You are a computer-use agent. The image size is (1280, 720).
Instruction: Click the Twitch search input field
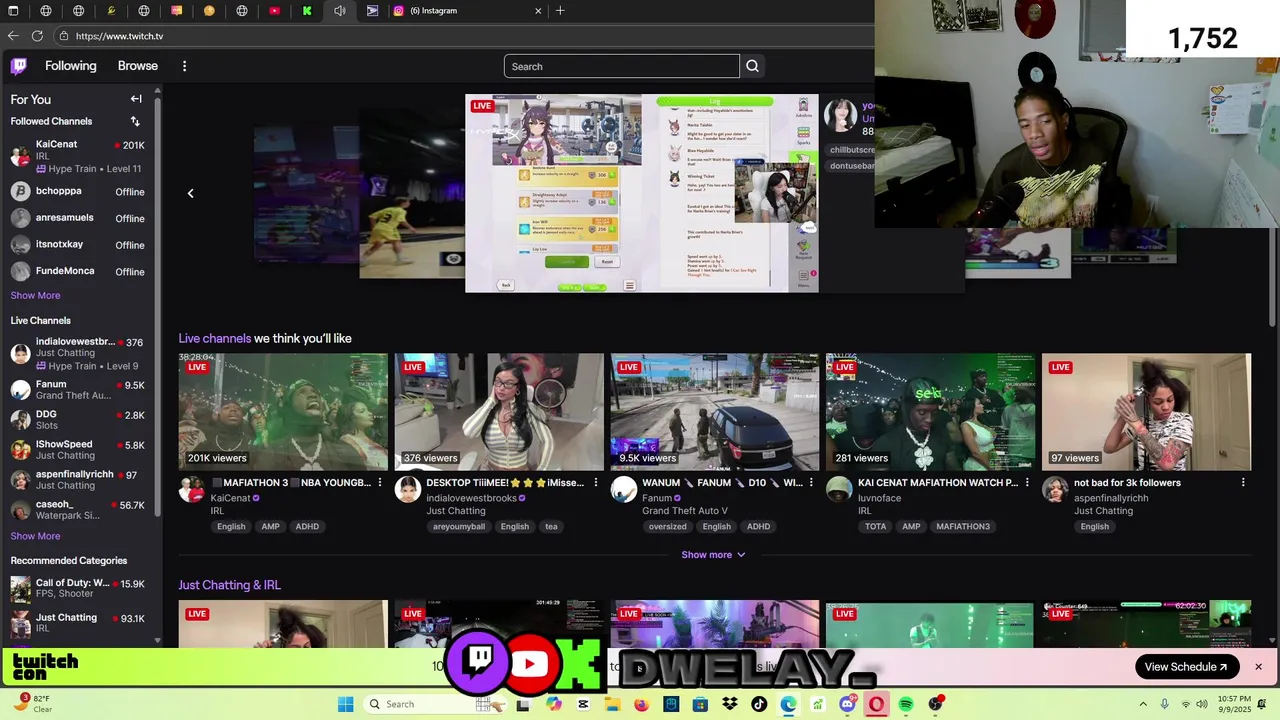tap(621, 66)
